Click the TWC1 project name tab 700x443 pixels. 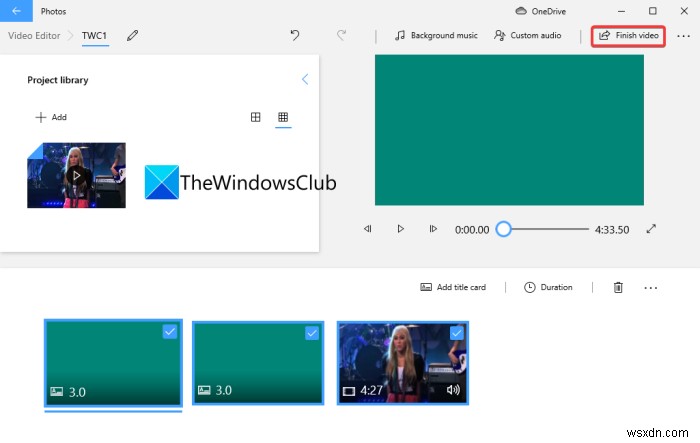point(94,36)
